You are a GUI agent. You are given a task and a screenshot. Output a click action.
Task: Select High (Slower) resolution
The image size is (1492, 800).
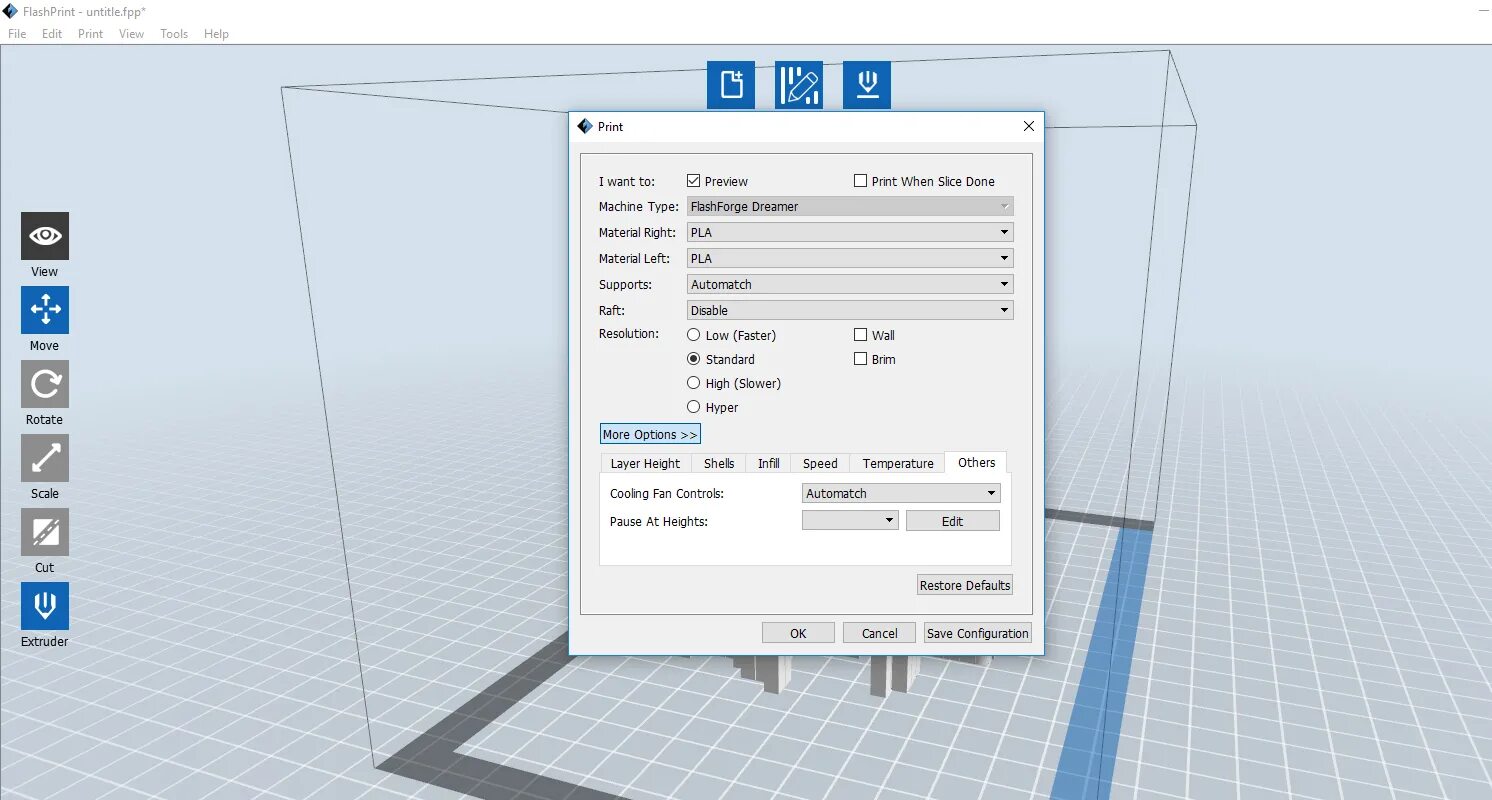693,383
